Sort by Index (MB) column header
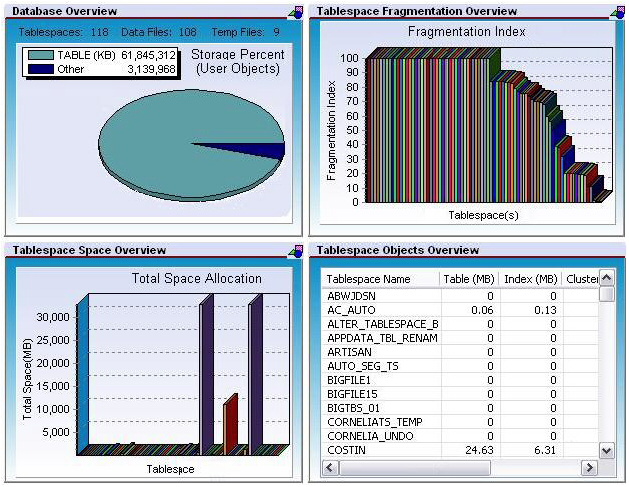629x487 pixels. click(x=531, y=279)
